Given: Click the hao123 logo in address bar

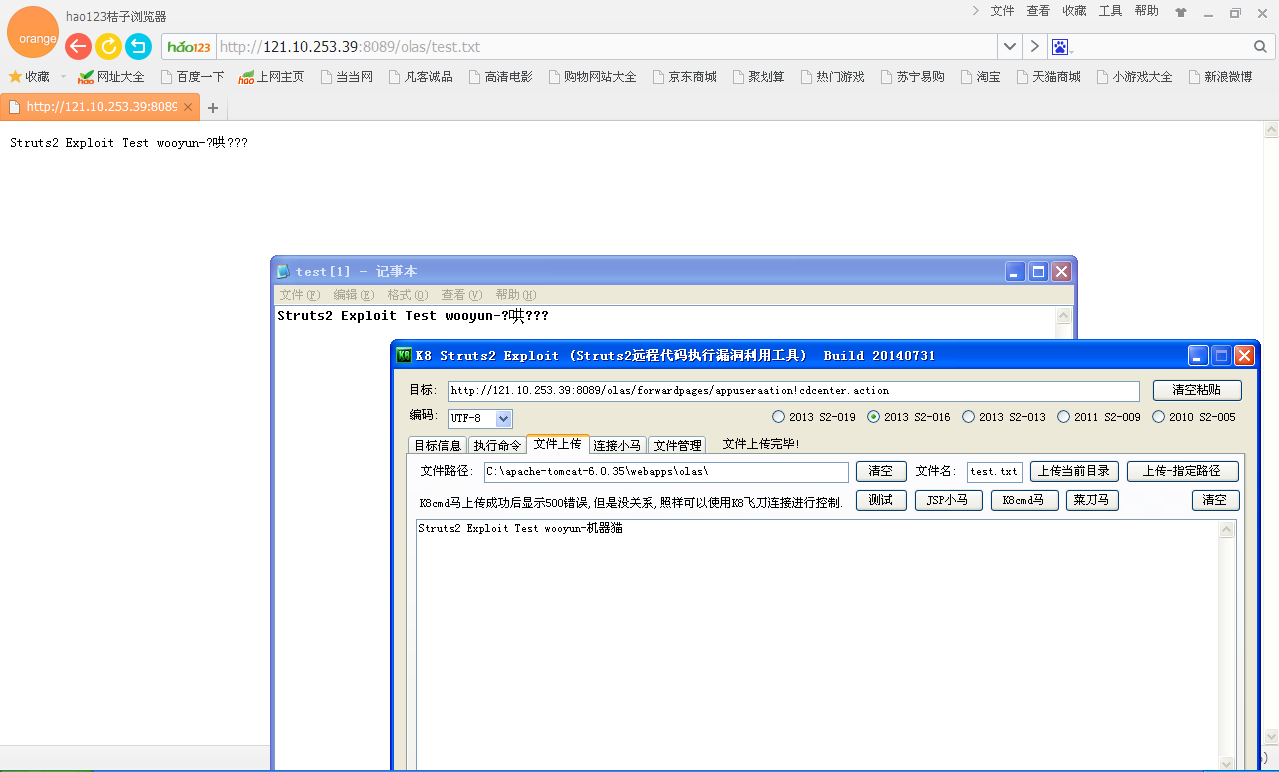Looking at the screenshot, I should tap(189, 47).
